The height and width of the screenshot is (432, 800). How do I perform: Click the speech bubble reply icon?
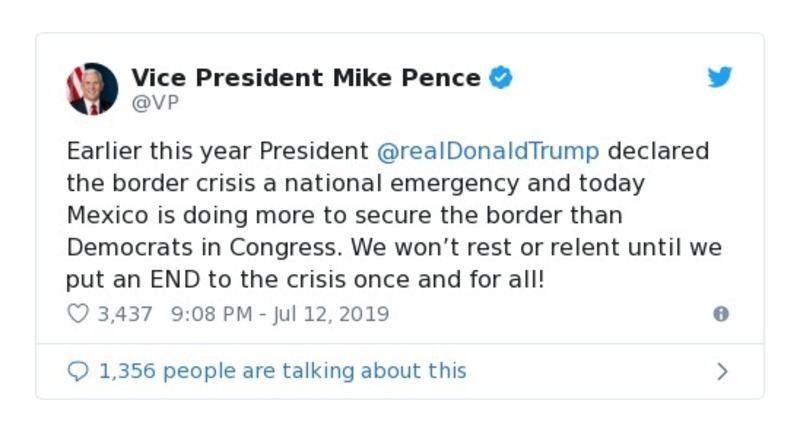(x=78, y=371)
